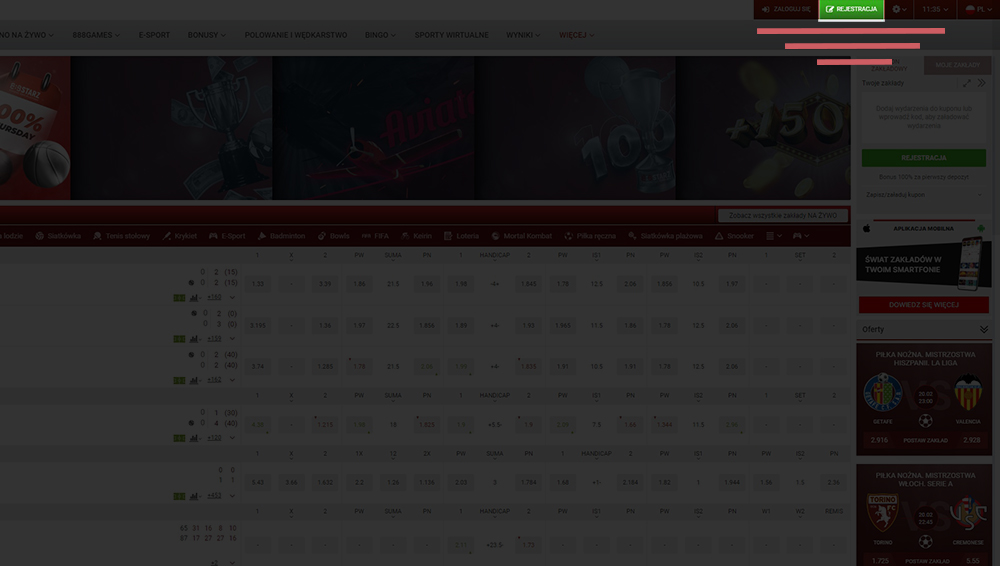This screenshot has height=566, width=1000.
Task: Click the Aviator promo banner
Action: (374, 128)
